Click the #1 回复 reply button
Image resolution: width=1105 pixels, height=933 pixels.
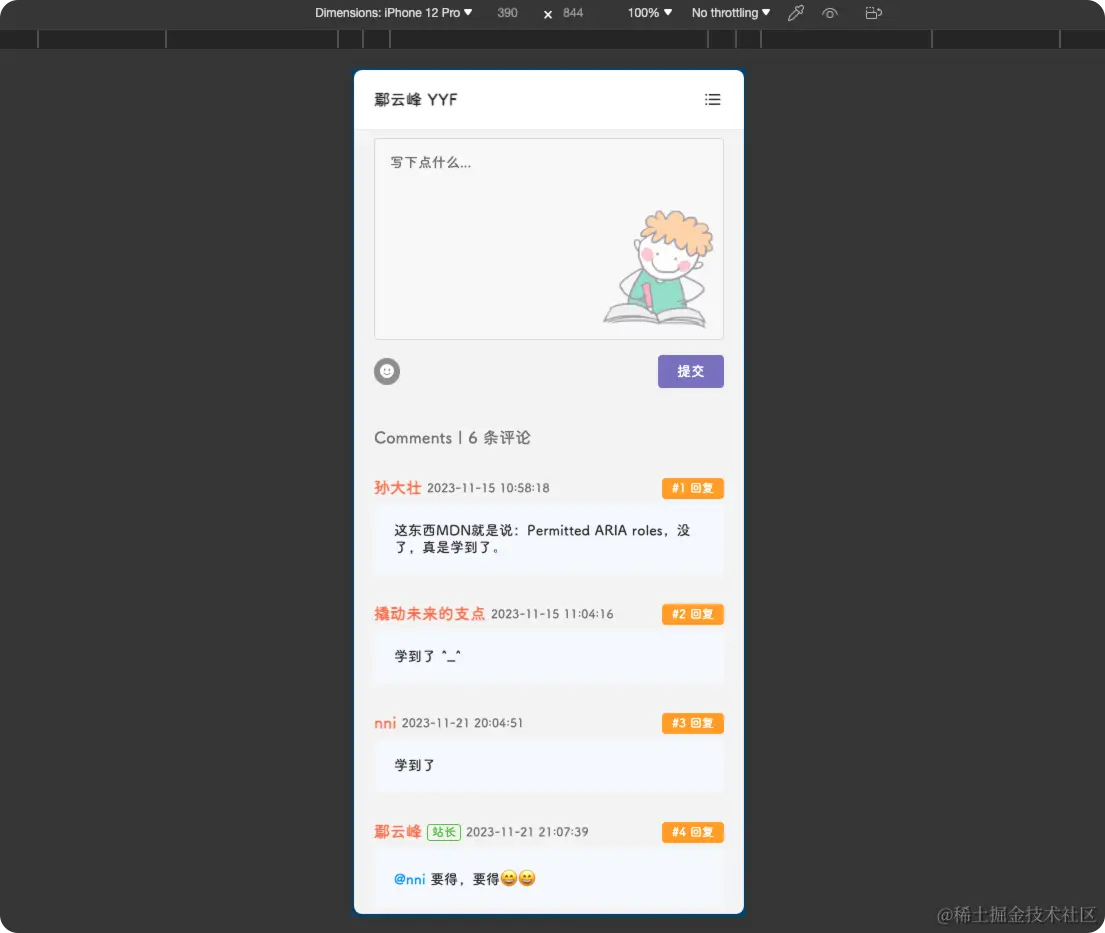click(692, 488)
